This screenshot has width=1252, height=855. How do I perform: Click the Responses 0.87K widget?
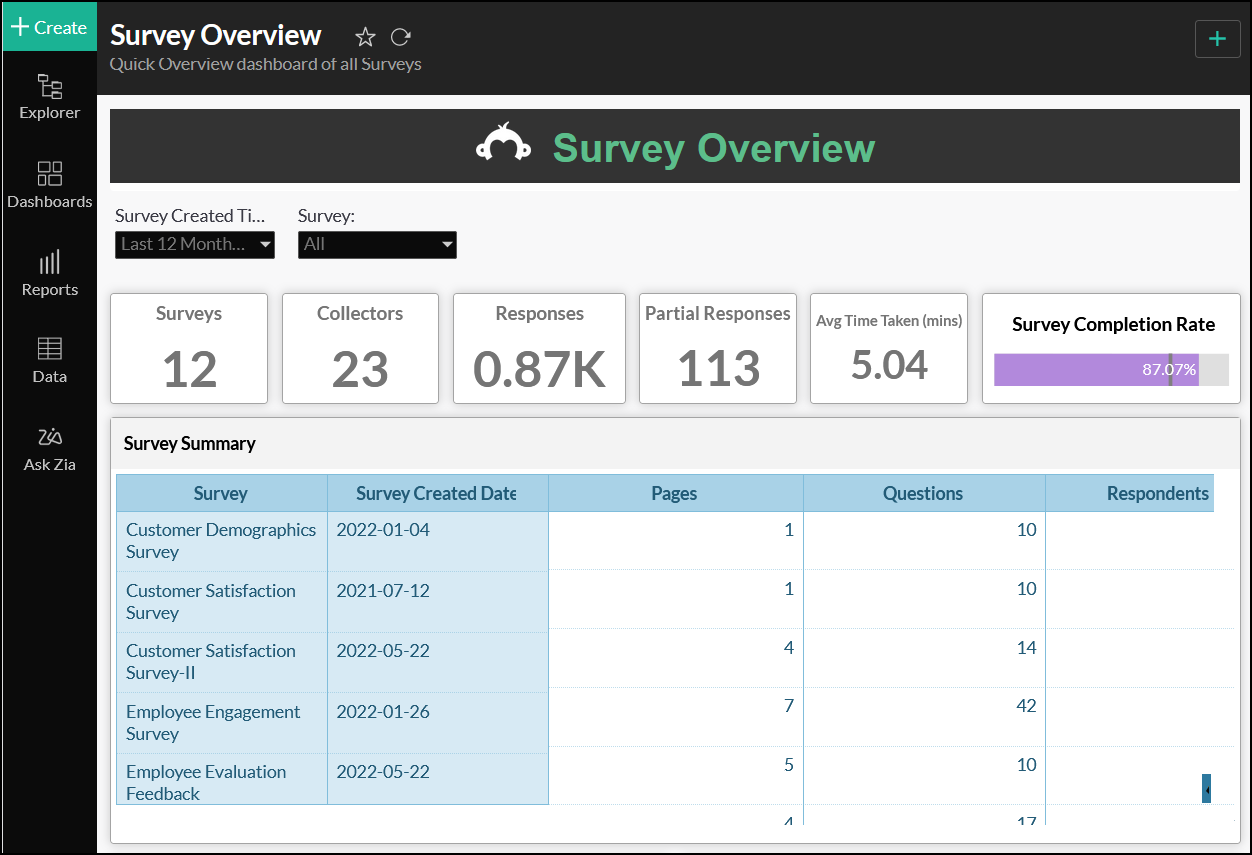pos(539,348)
